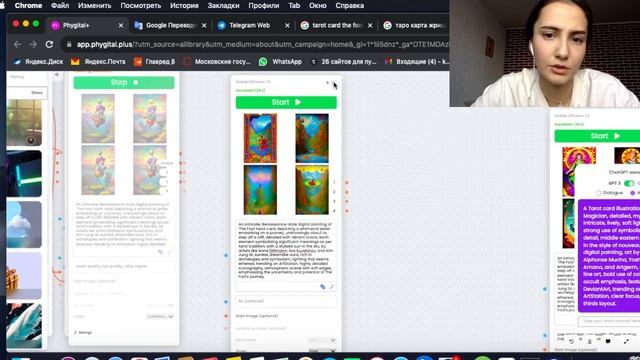Click pencil edit icon under middle prompt

pyautogui.click(x=331, y=287)
